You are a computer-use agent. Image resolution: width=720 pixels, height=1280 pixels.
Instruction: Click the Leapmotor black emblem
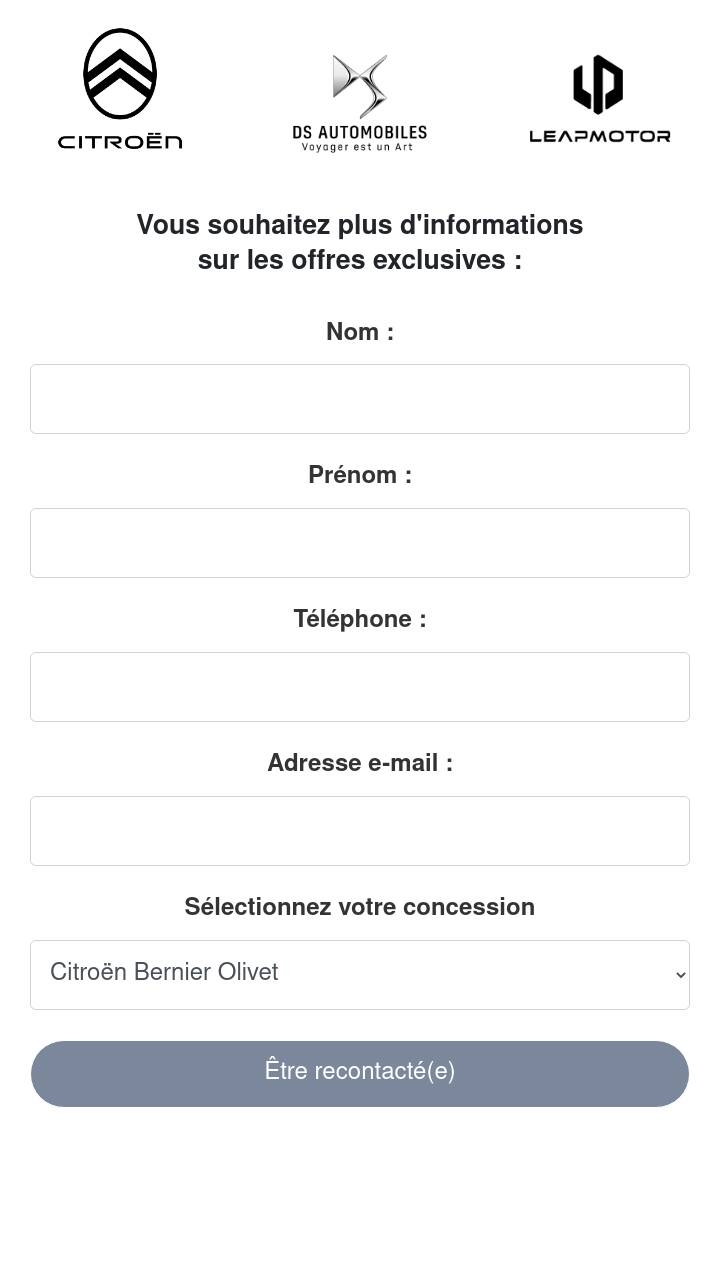coord(598,84)
